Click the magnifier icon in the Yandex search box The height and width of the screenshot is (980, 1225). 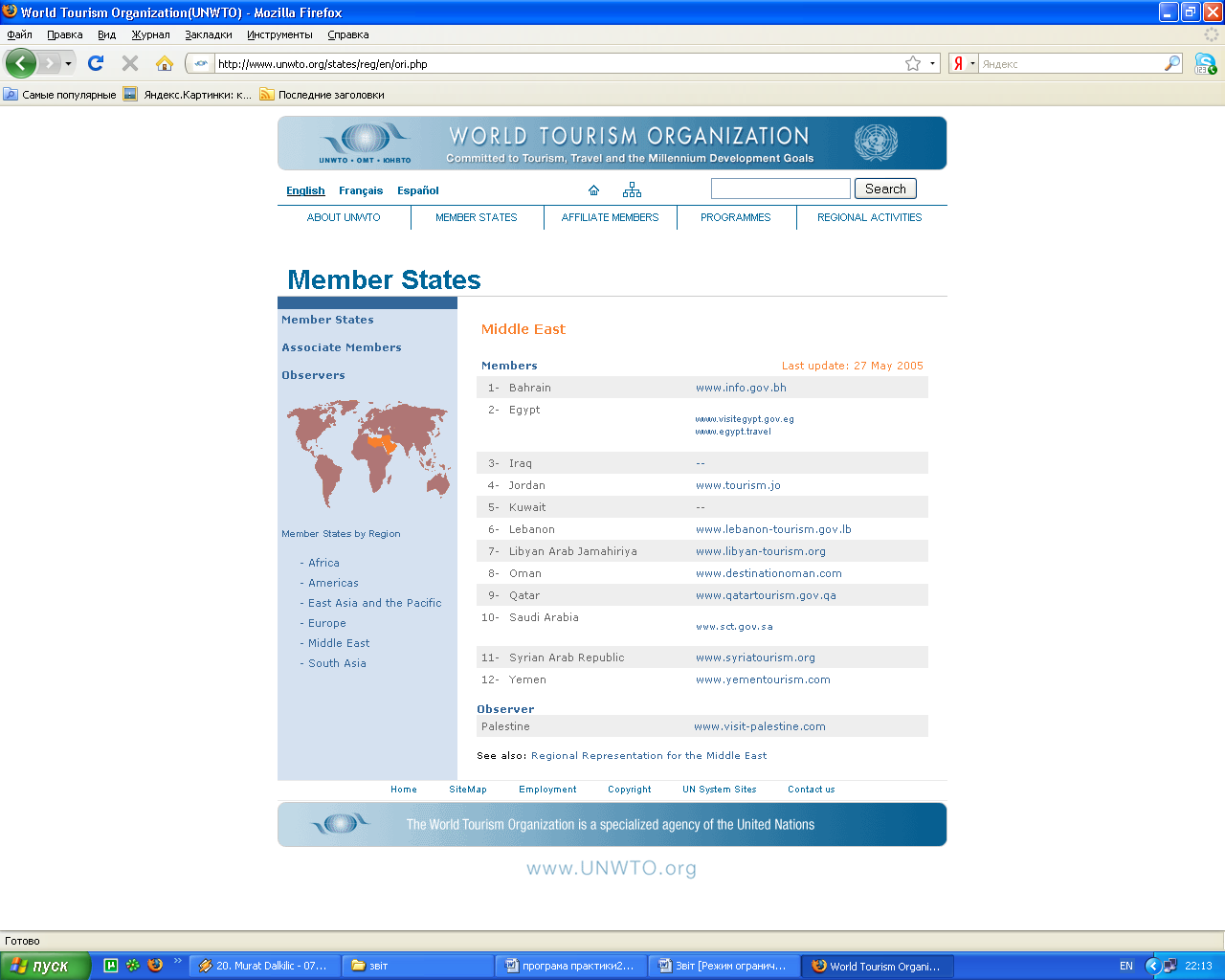[1172, 63]
